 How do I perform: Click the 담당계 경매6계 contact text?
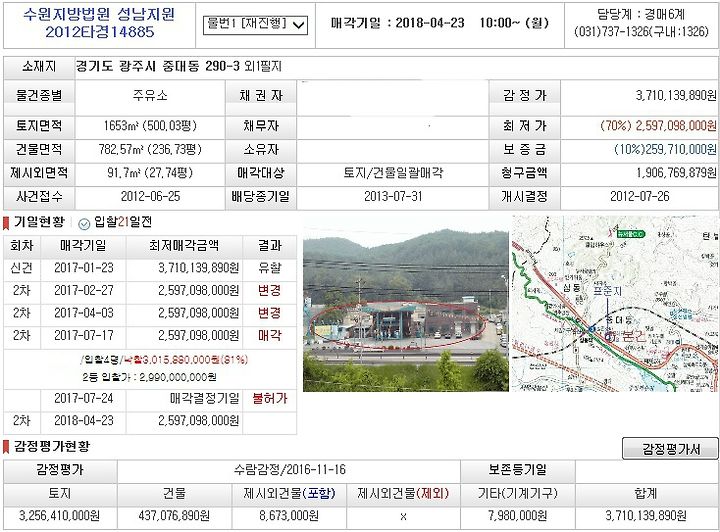pos(641,14)
